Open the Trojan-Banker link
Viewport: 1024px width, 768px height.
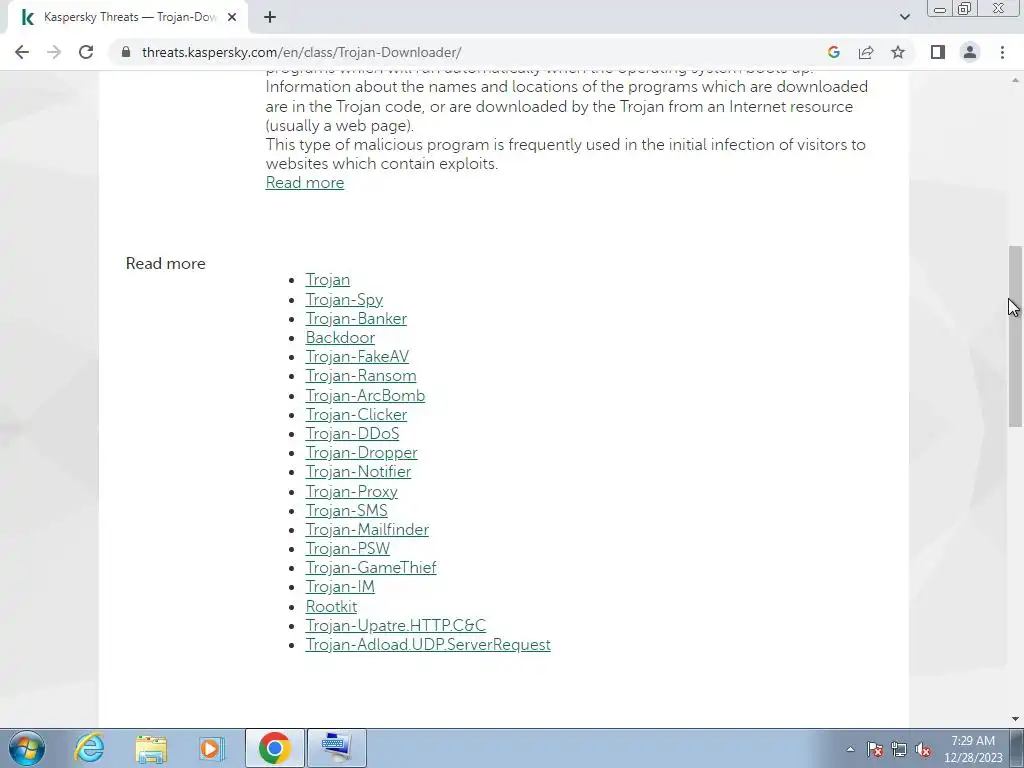356,318
